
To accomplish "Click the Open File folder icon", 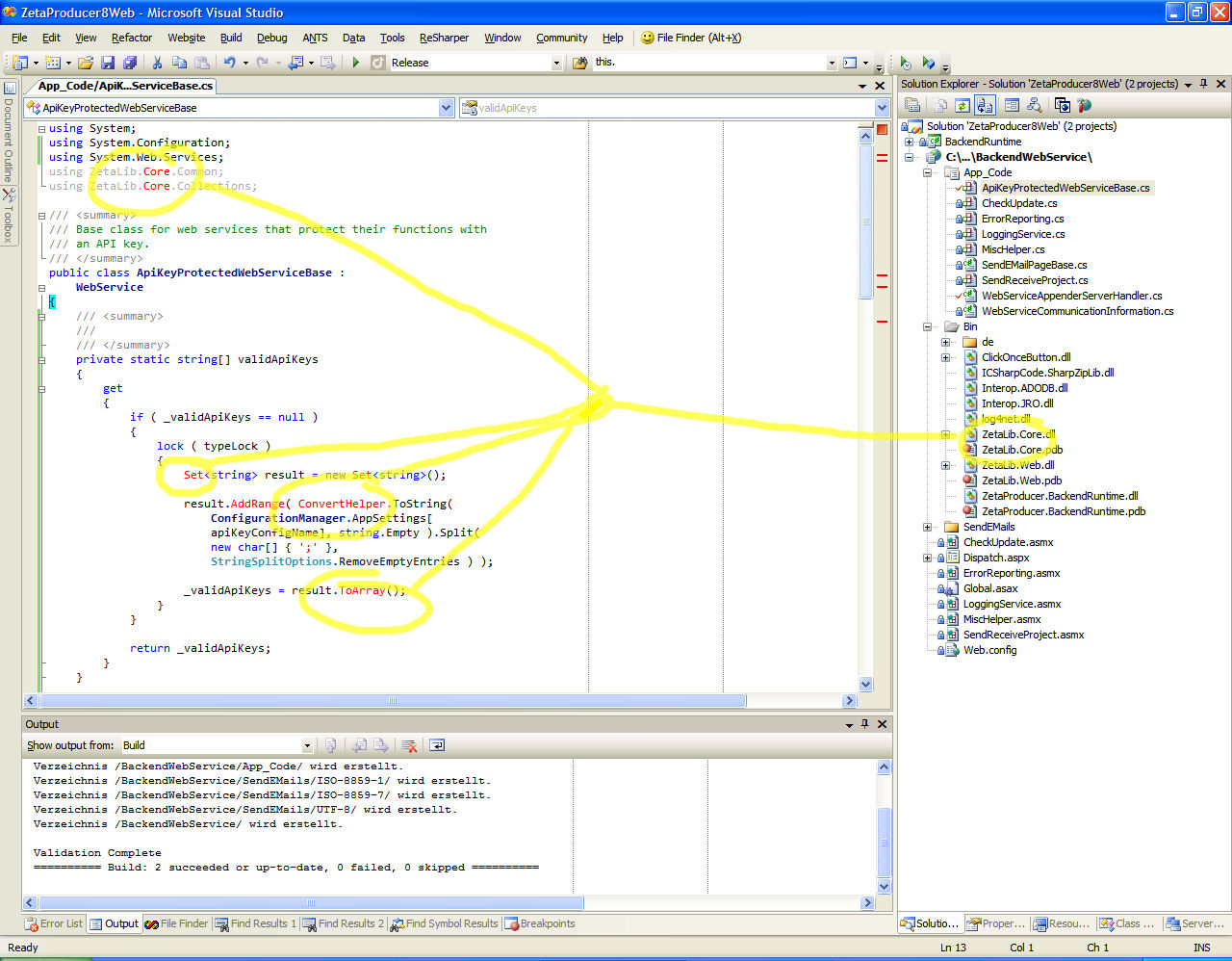I will (86, 63).
